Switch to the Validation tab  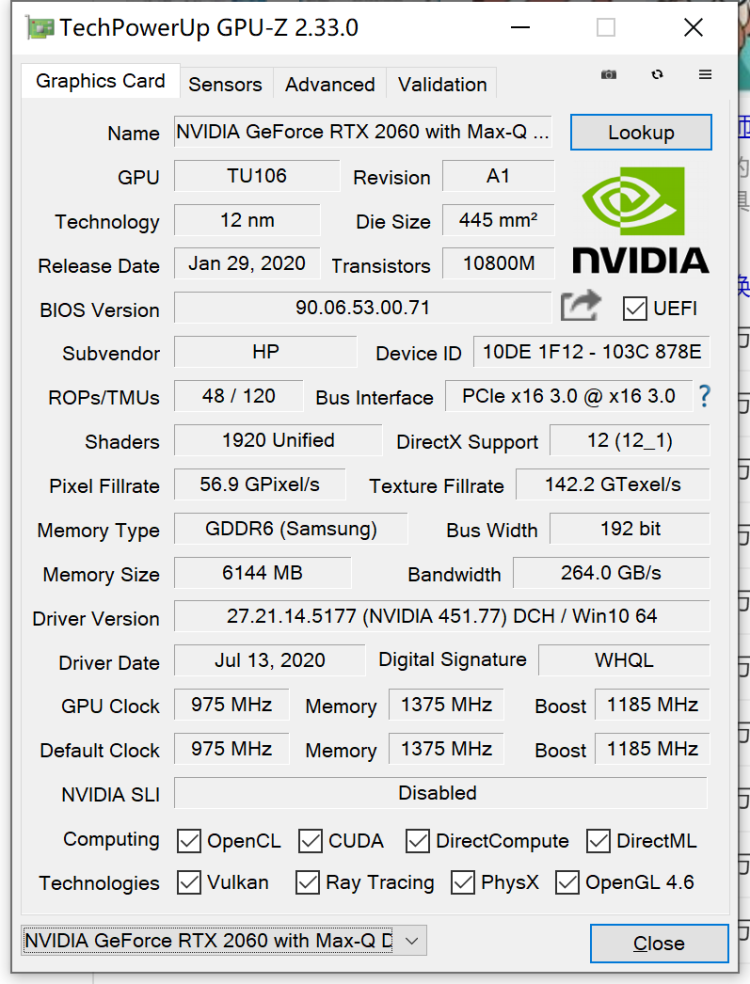pyautogui.click(x=442, y=84)
